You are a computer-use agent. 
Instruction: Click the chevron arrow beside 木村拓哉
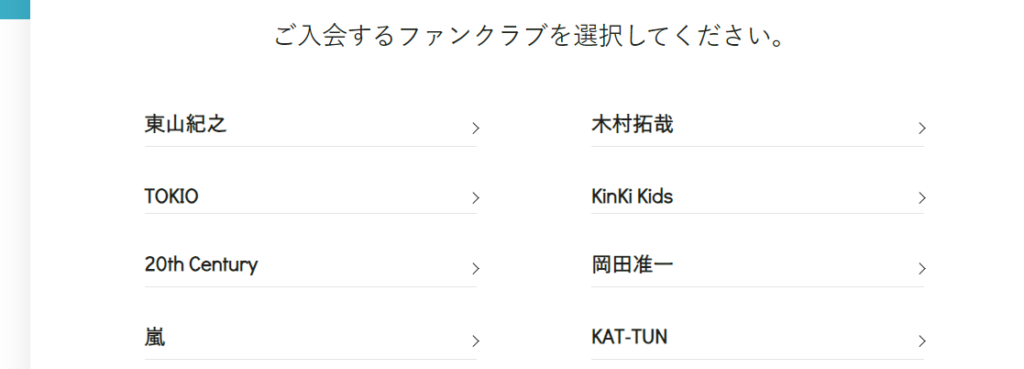click(922, 128)
